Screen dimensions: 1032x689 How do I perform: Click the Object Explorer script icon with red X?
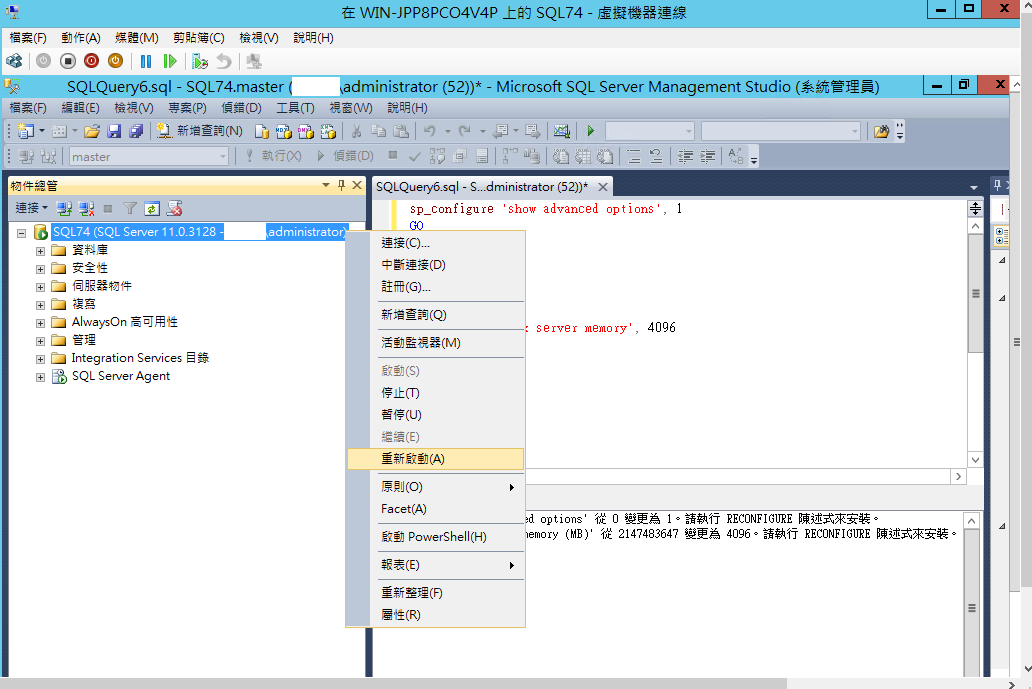coord(174,209)
